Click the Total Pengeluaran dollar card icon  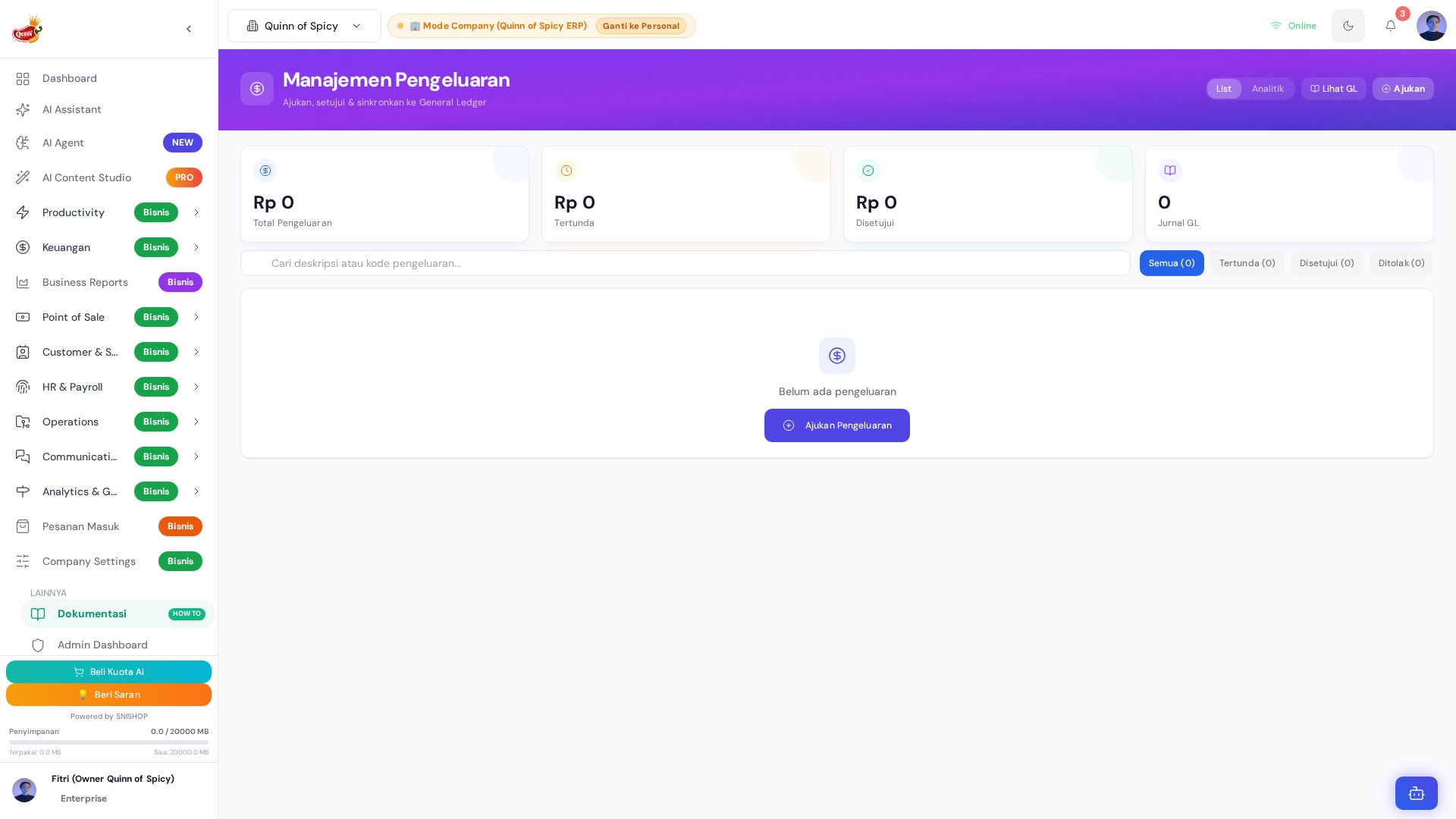(x=265, y=171)
